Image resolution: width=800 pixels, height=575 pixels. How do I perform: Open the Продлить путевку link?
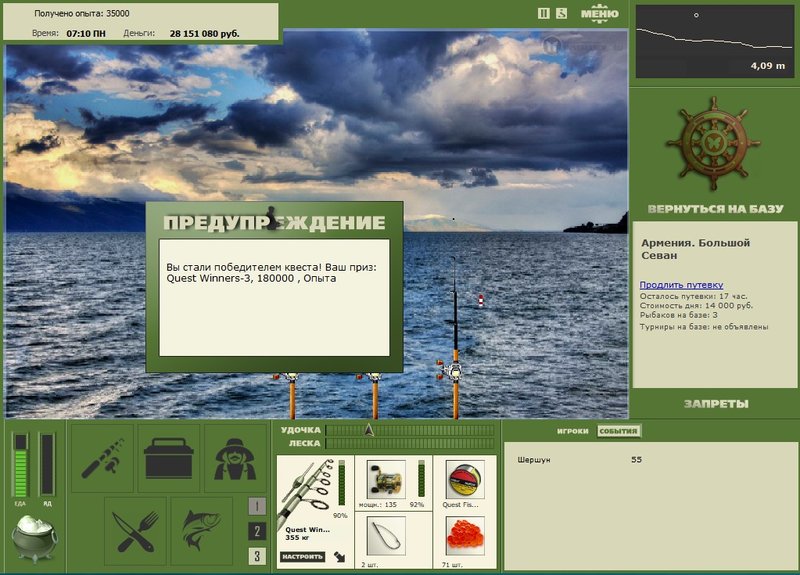click(681, 285)
